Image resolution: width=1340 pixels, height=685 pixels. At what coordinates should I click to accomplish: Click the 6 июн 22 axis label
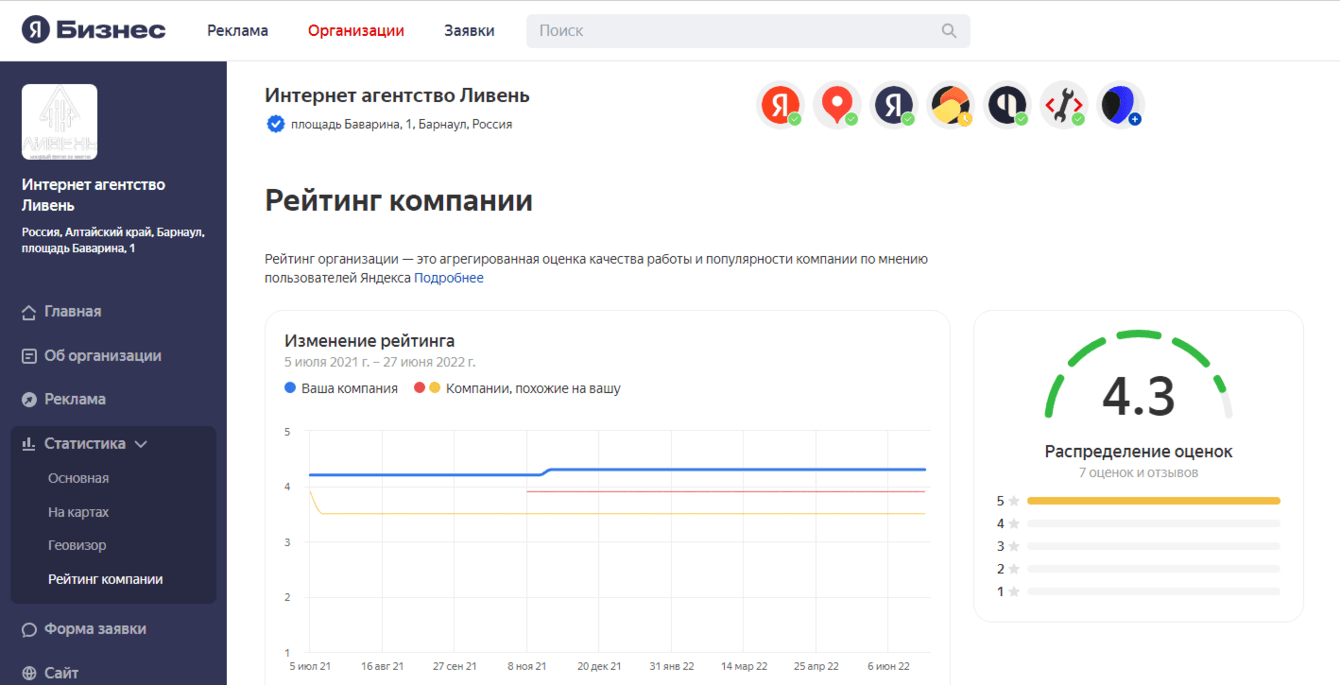(889, 666)
